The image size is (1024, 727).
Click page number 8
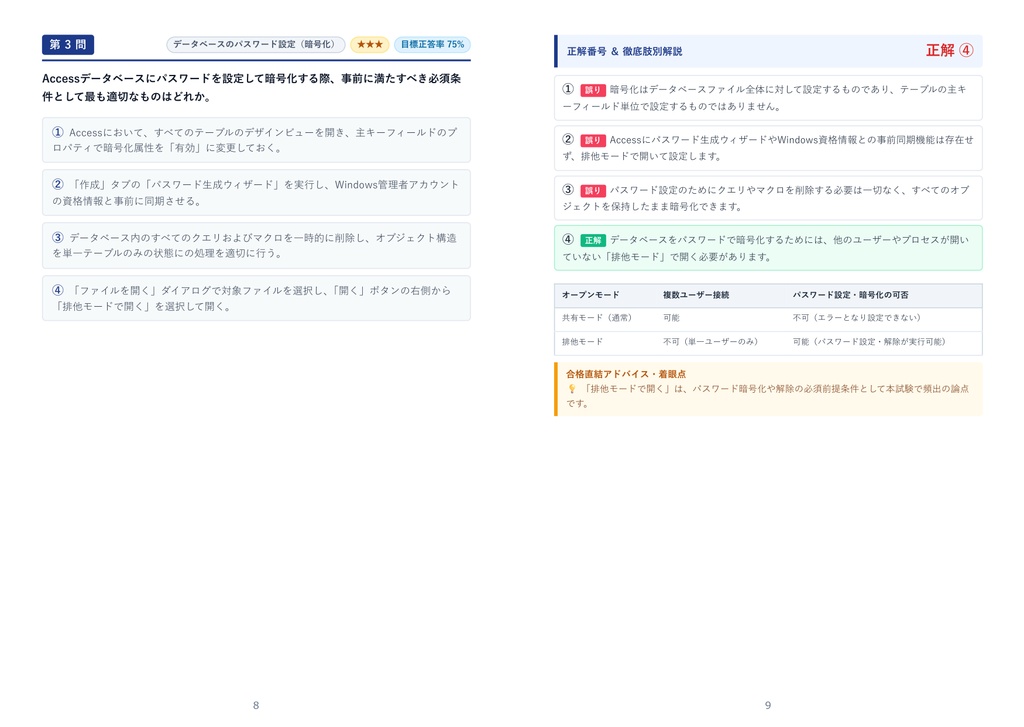click(x=256, y=705)
